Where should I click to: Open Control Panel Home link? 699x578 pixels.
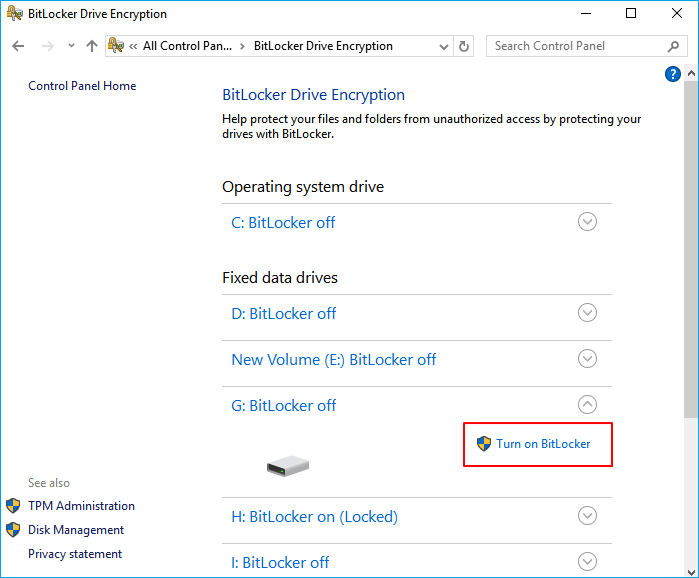click(82, 86)
